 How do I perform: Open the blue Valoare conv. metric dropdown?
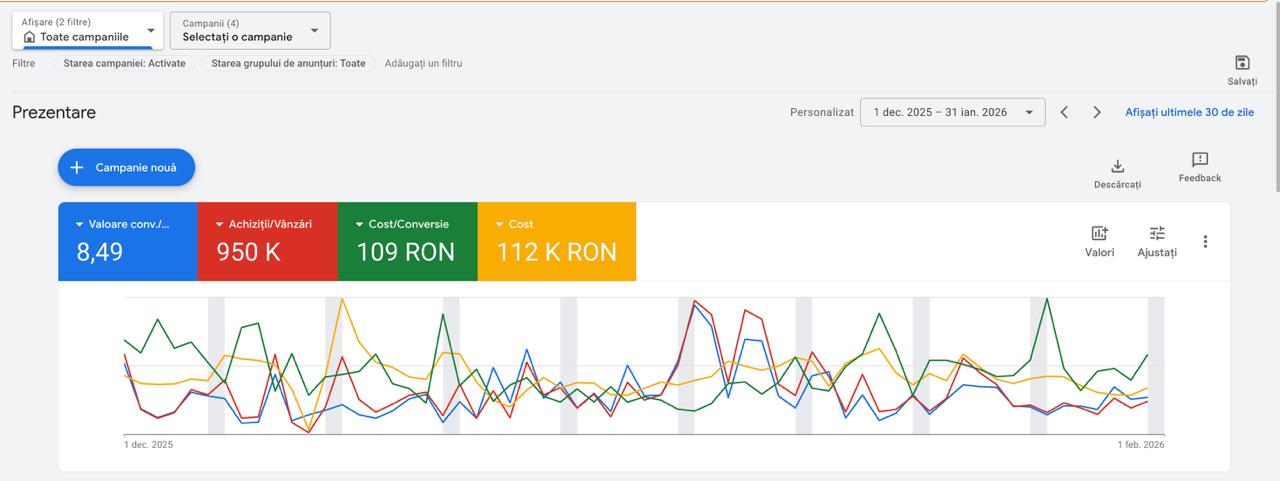pyautogui.click(x=123, y=224)
